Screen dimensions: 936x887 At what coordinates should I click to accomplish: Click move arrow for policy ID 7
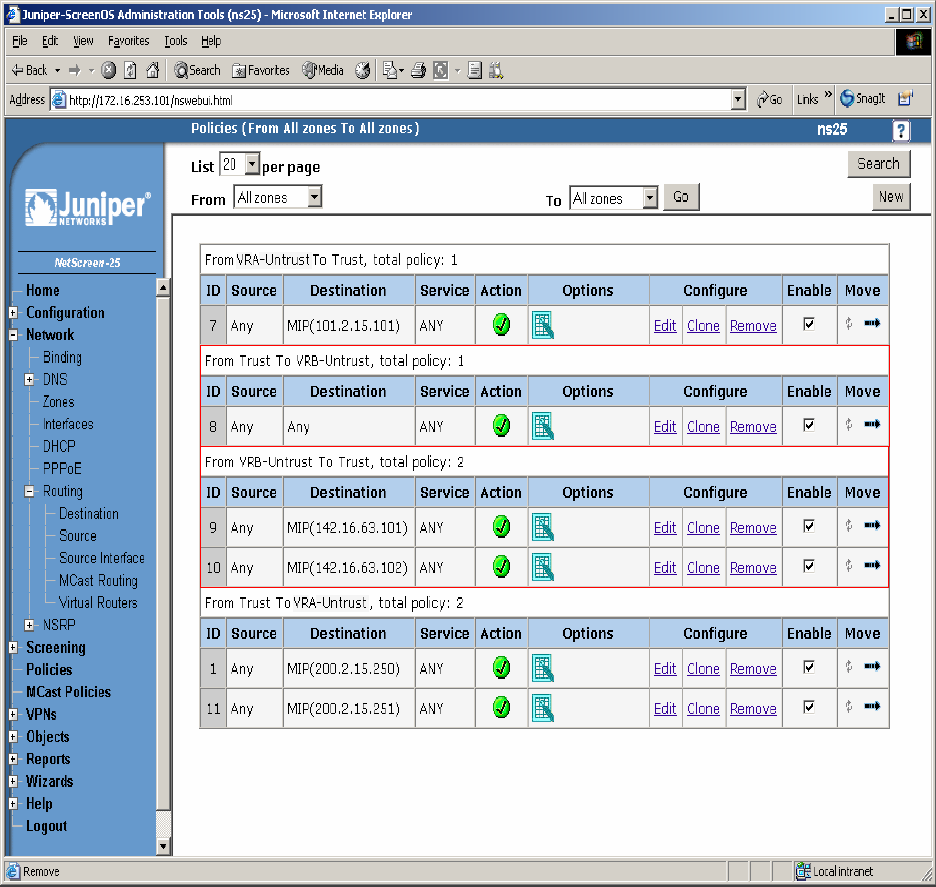tap(872, 324)
